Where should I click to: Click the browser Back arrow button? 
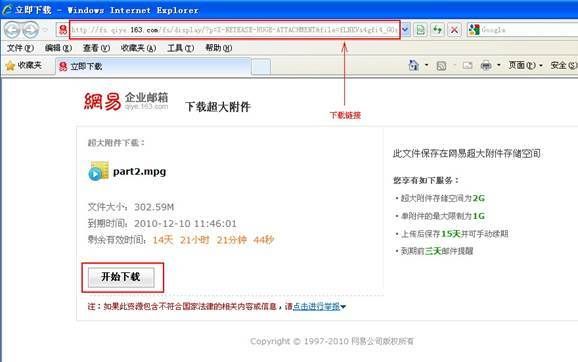12,30
